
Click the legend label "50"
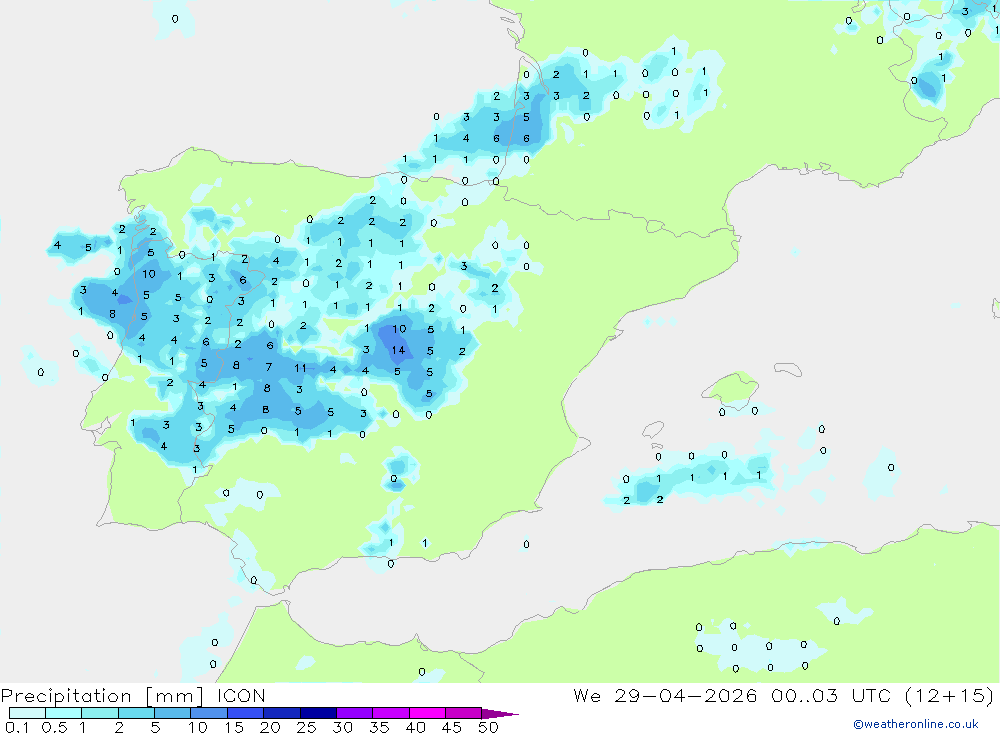(x=489, y=727)
